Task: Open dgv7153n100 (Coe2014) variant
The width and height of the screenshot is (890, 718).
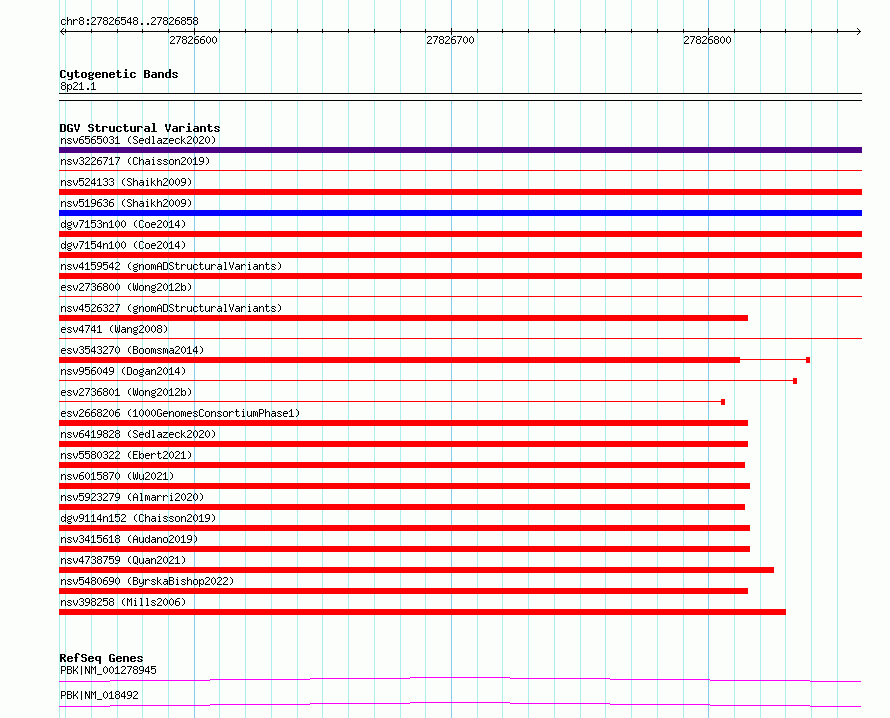Action: 123,224
